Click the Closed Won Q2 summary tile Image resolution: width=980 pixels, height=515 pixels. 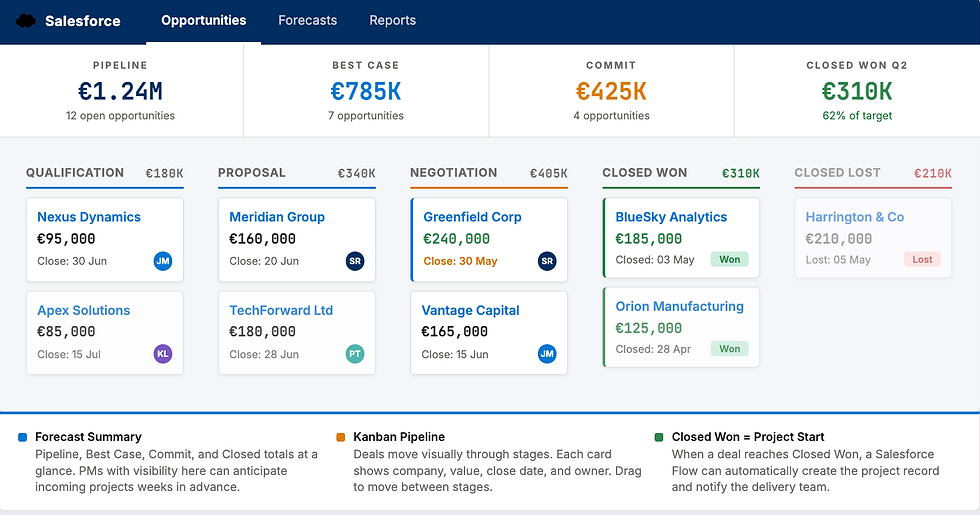coord(856,91)
